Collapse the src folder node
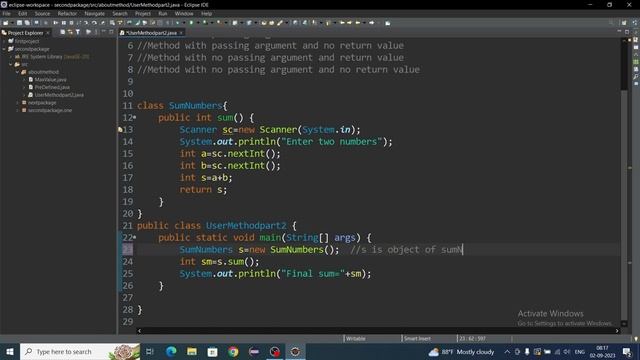This screenshot has height=360, width=640. 11,64
